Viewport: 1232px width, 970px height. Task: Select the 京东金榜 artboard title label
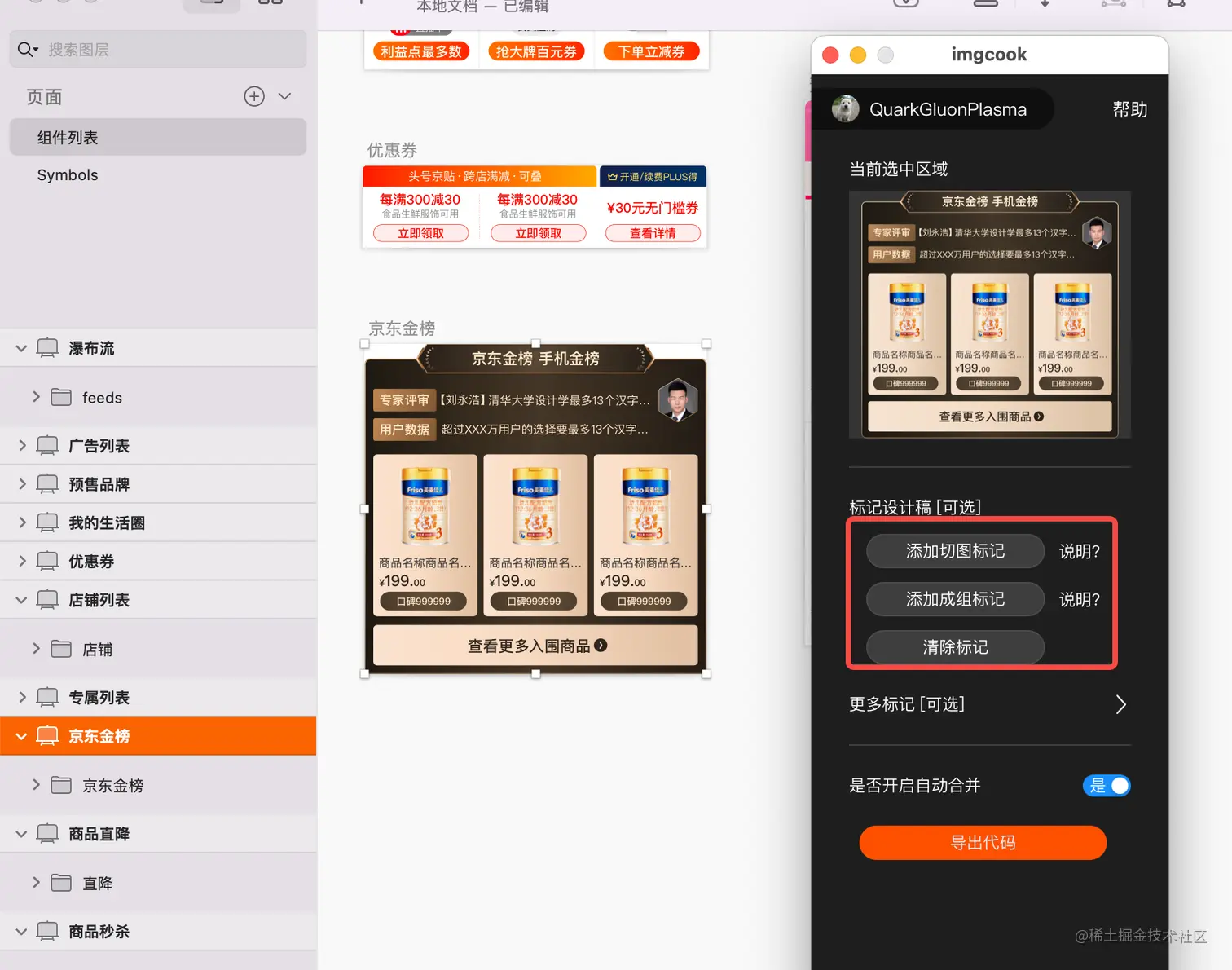402,328
